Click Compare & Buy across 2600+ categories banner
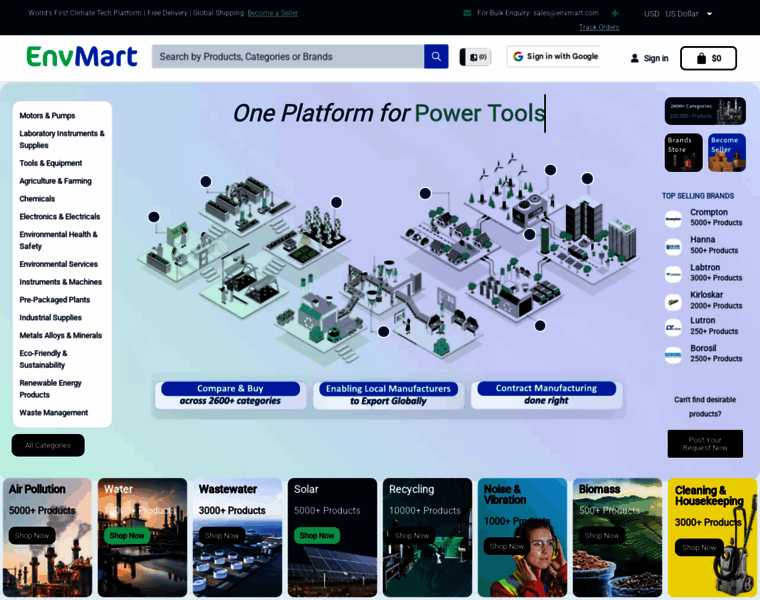 tap(230, 395)
